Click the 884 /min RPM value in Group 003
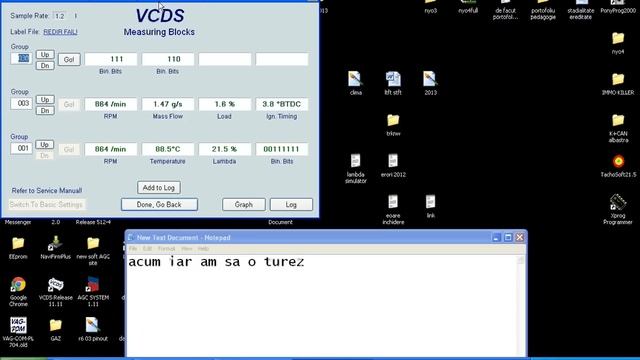Viewport: 640px width, 360px height. point(111,104)
